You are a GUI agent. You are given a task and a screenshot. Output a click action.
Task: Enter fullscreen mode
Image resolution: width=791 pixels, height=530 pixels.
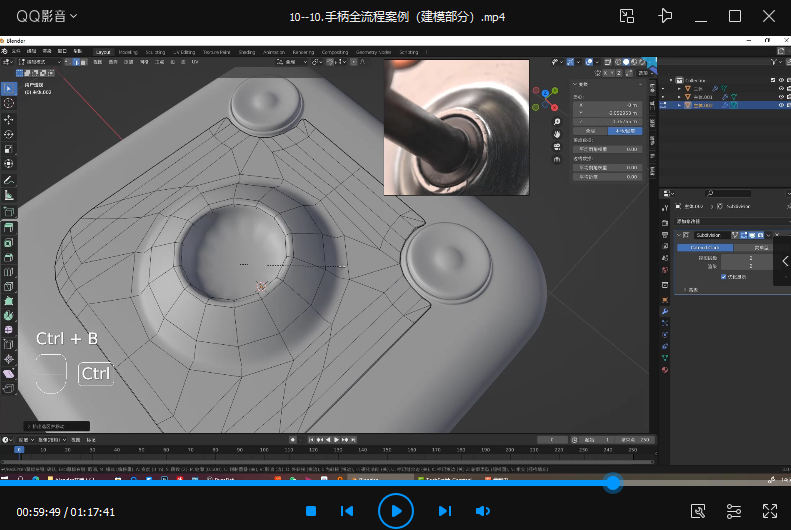click(x=769, y=511)
